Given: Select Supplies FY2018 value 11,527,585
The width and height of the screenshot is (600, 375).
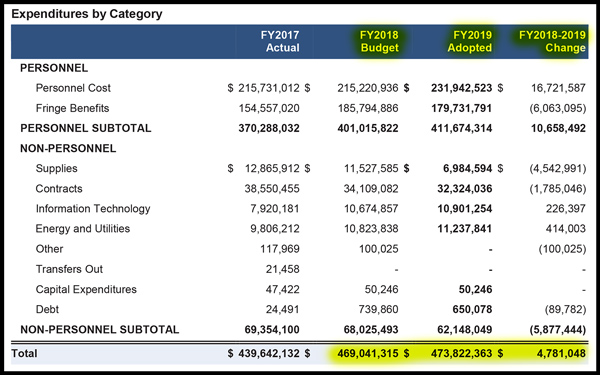Looking at the screenshot, I should point(371,168).
